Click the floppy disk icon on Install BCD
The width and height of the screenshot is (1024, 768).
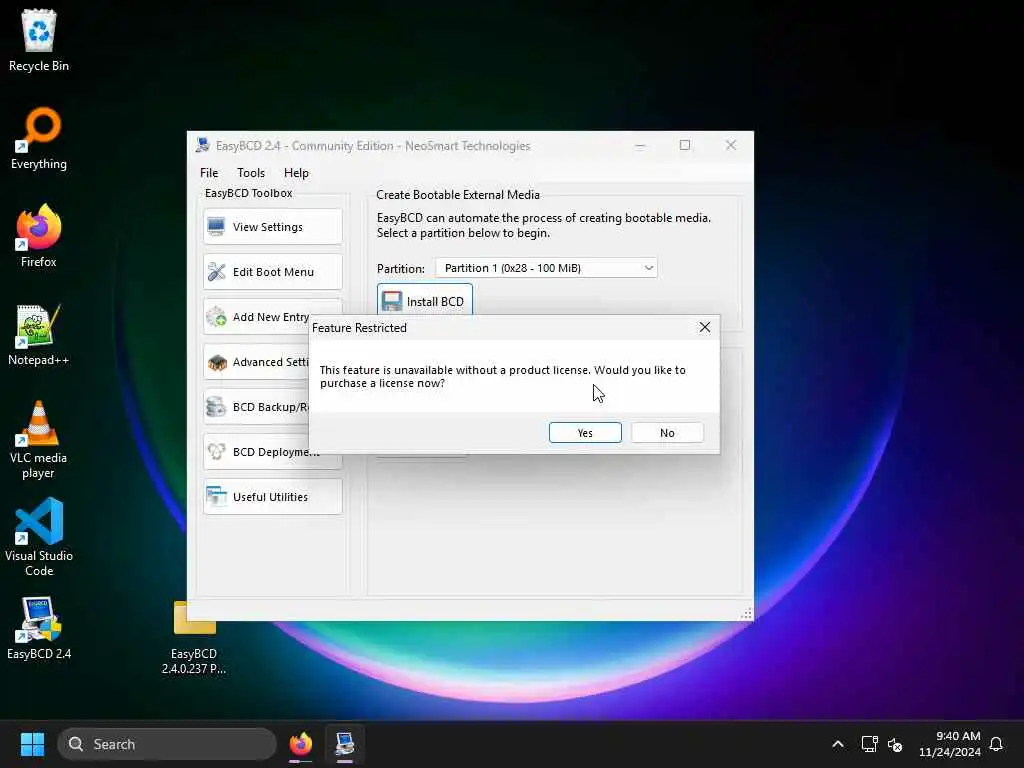click(x=392, y=301)
